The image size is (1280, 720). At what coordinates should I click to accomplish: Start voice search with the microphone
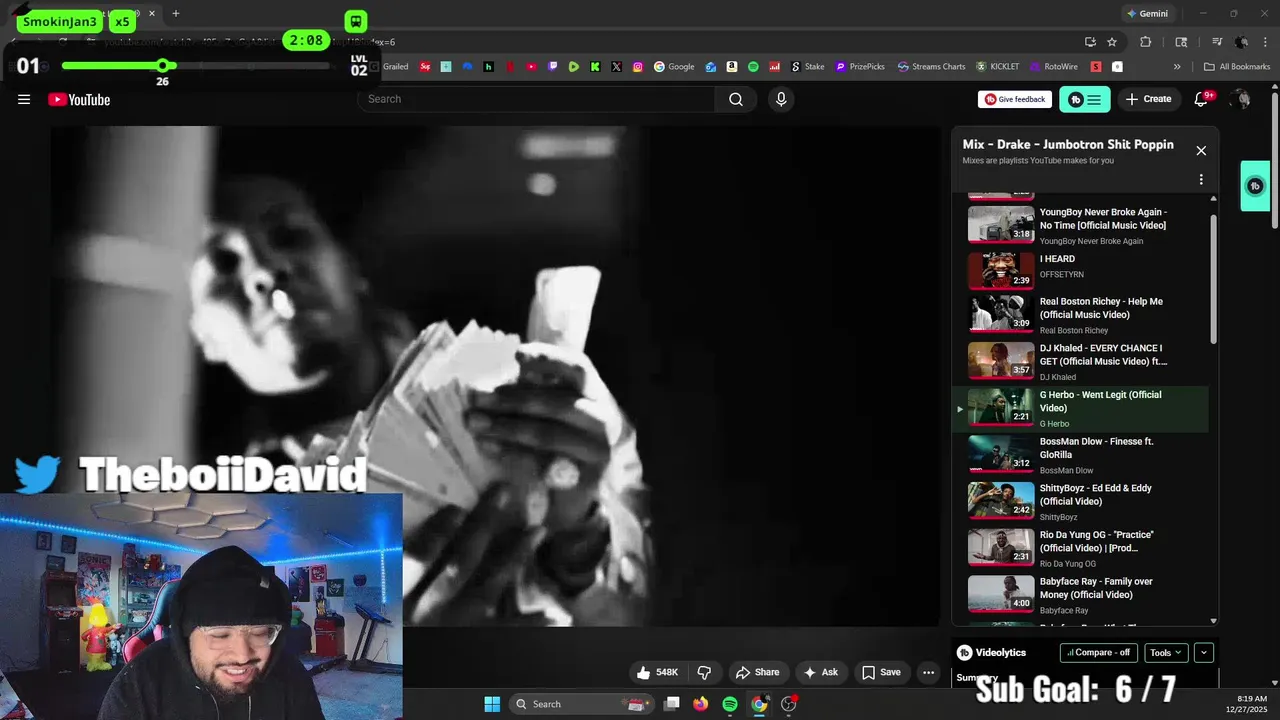(x=781, y=99)
